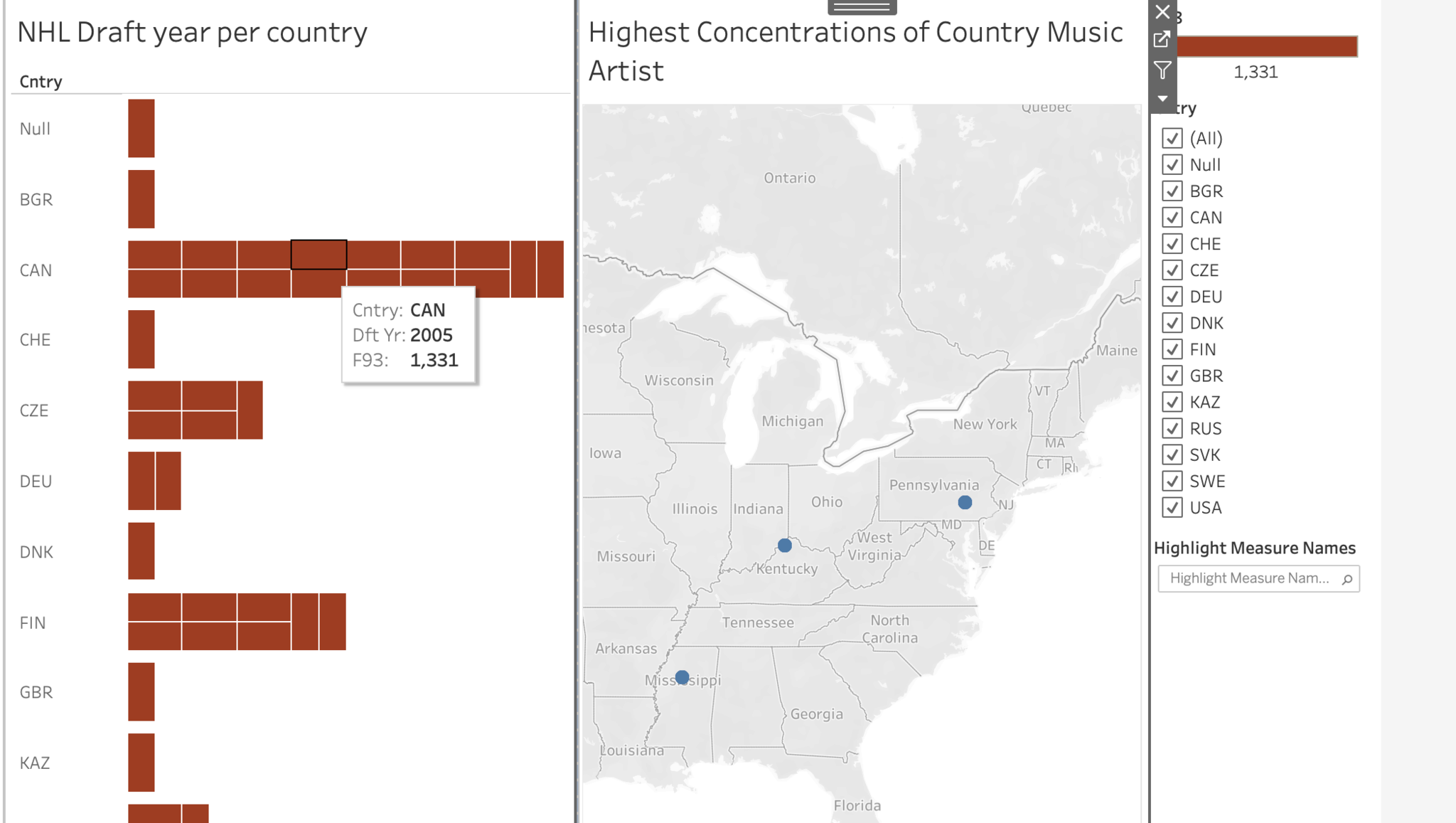
Task: Open the map's More Options dropdown arrow
Action: pos(1162,98)
